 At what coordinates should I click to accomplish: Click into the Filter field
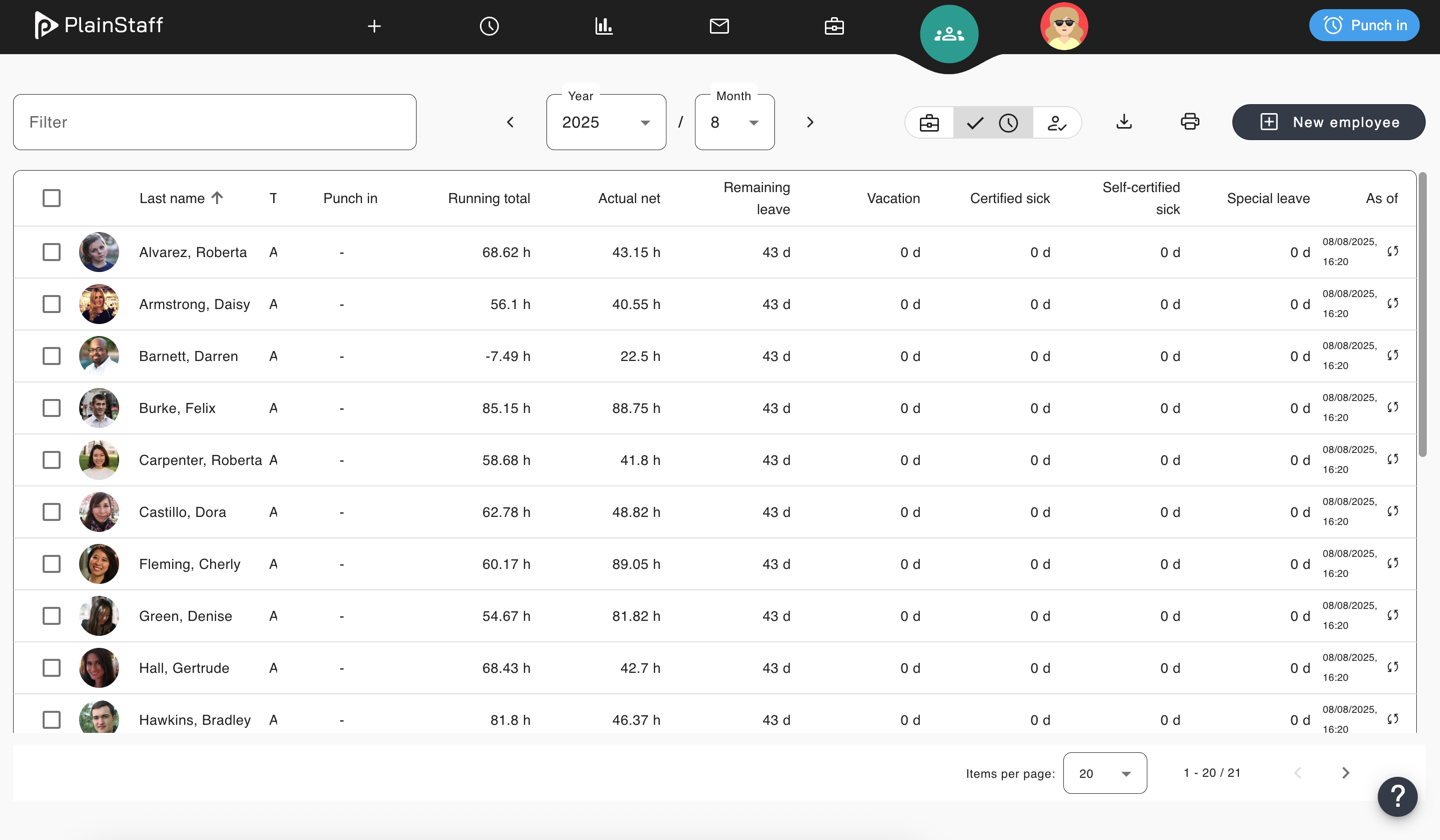(x=215, y=122)
